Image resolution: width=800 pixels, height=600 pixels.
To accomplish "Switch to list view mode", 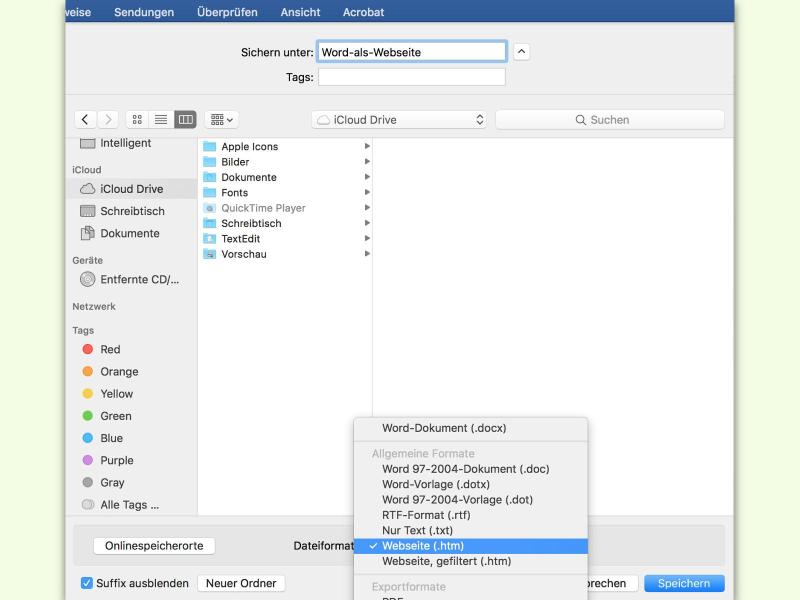I will point(161,120).
